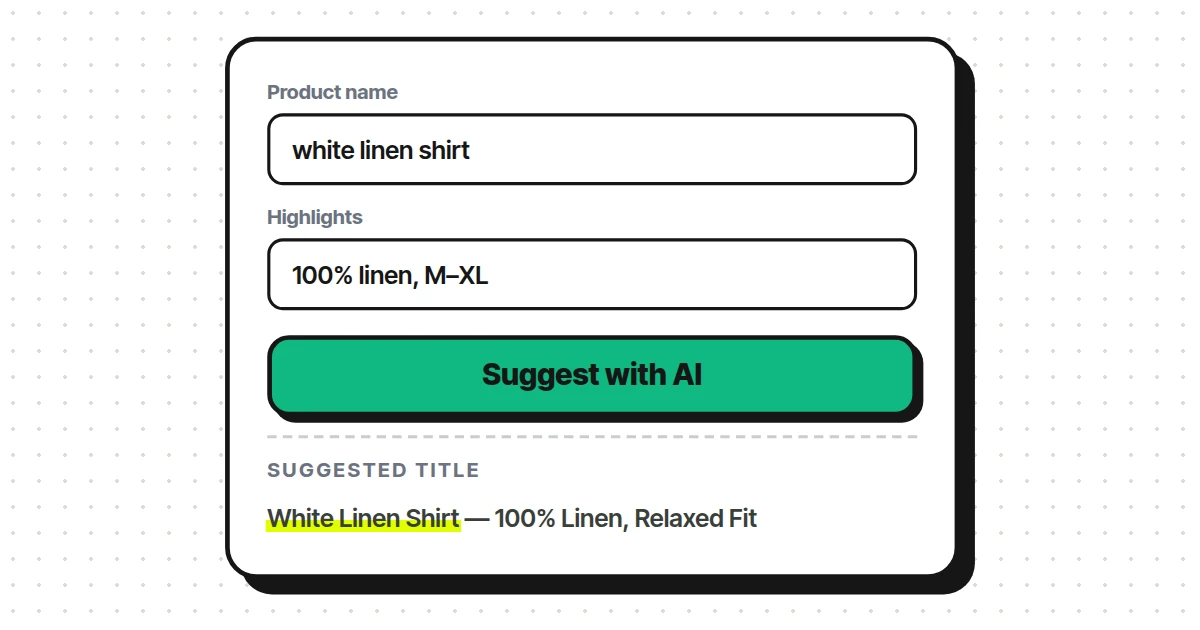Click the Product name label
Screen dimensions: 1200x630
coord(332,92)
